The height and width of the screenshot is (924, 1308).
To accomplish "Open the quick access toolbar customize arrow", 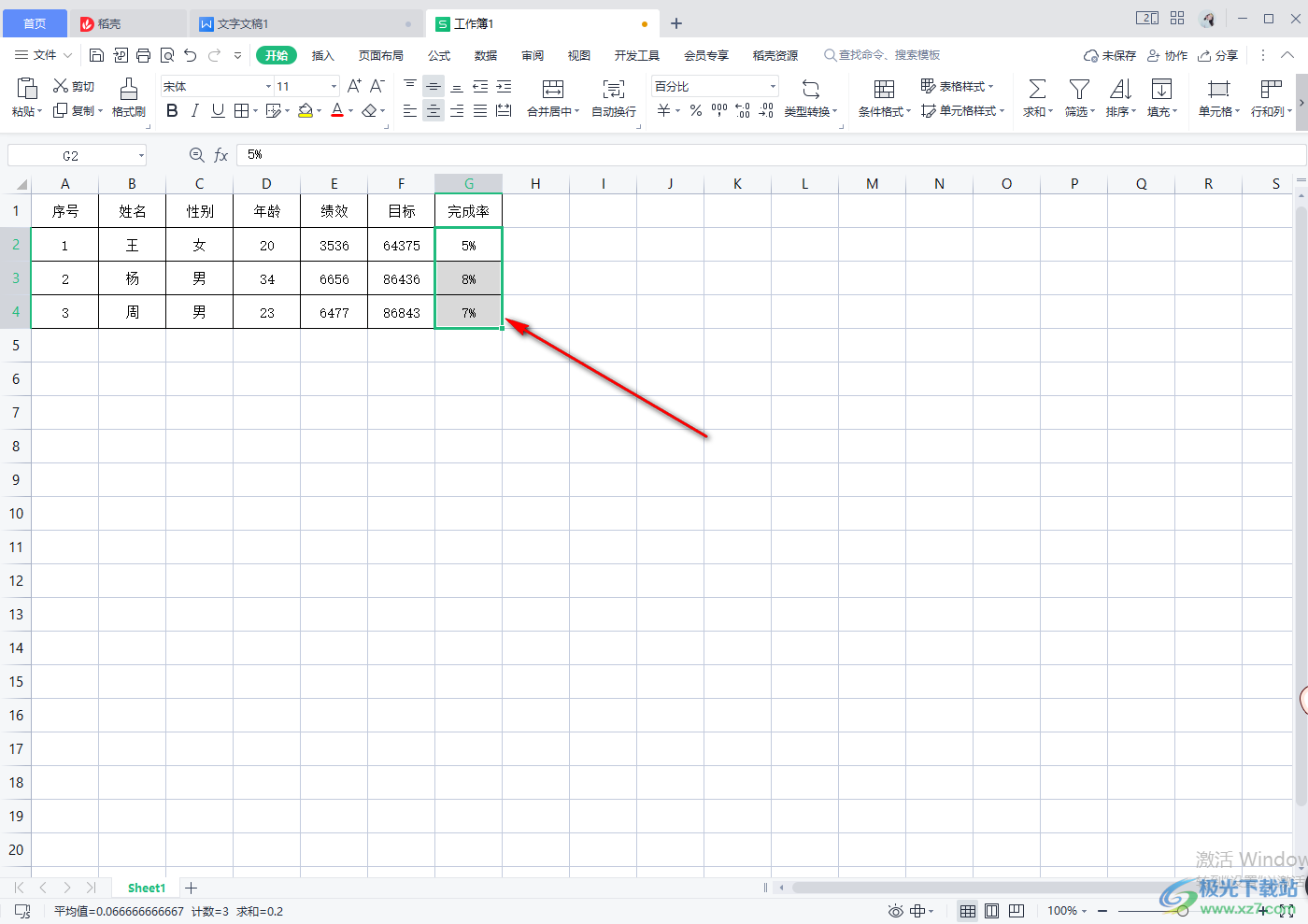I will 237,55.
